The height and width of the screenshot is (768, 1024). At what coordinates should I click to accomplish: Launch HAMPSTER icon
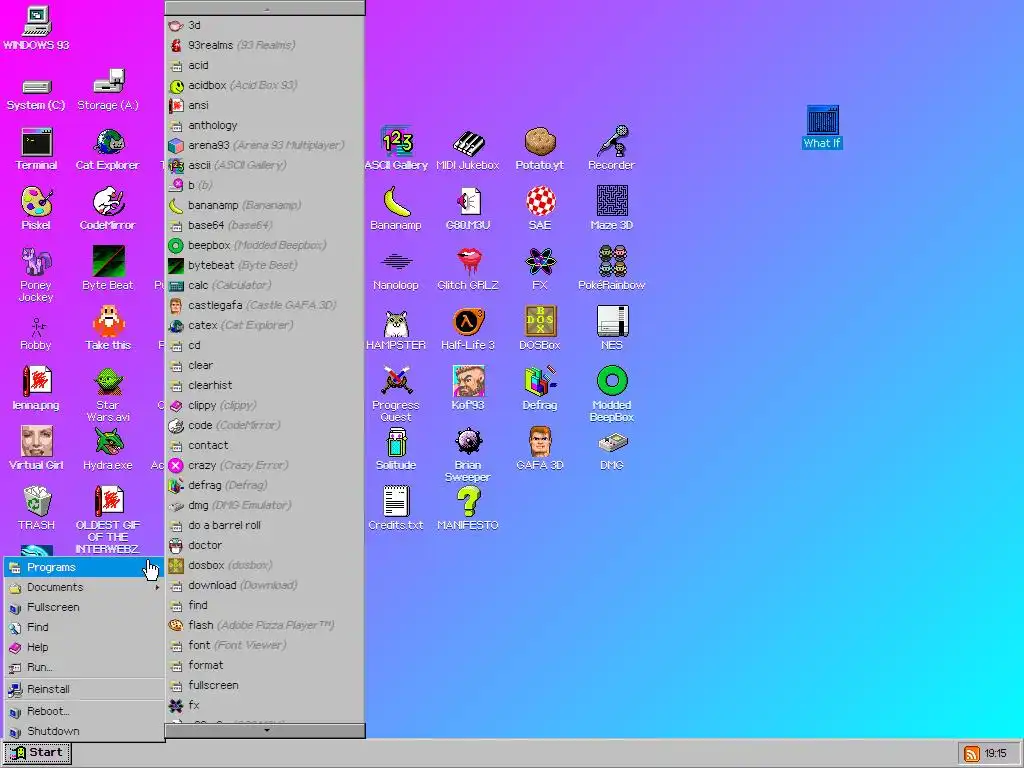pyautogui.click(x=396, y=329)
